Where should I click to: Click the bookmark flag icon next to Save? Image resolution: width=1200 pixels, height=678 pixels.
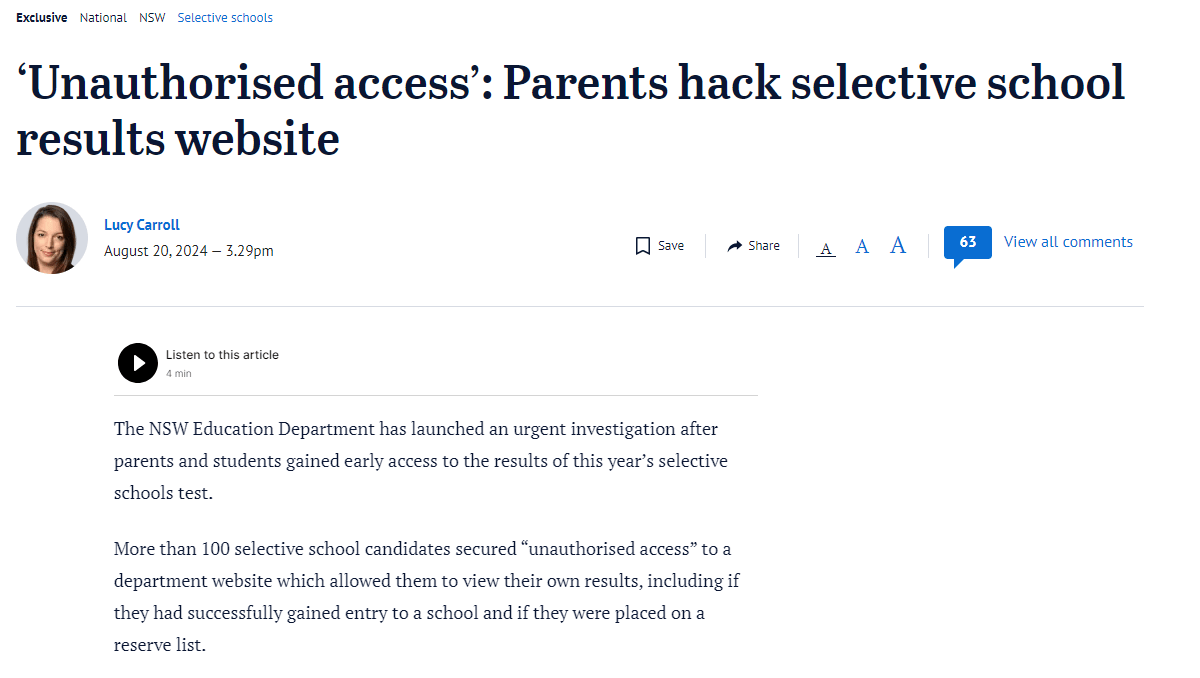click(641, 245)
